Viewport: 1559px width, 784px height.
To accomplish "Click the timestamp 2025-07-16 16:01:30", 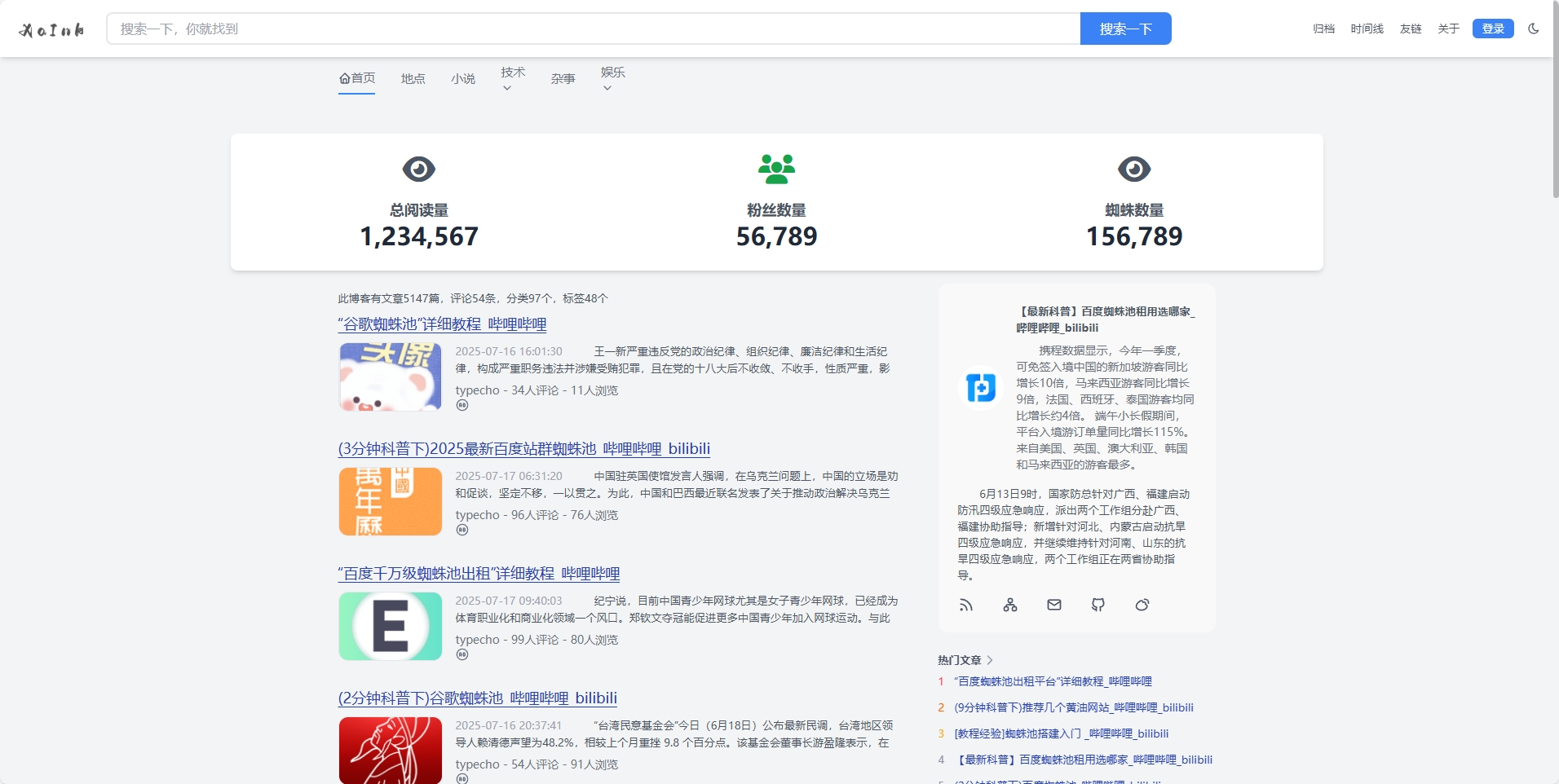I will 509,351.
